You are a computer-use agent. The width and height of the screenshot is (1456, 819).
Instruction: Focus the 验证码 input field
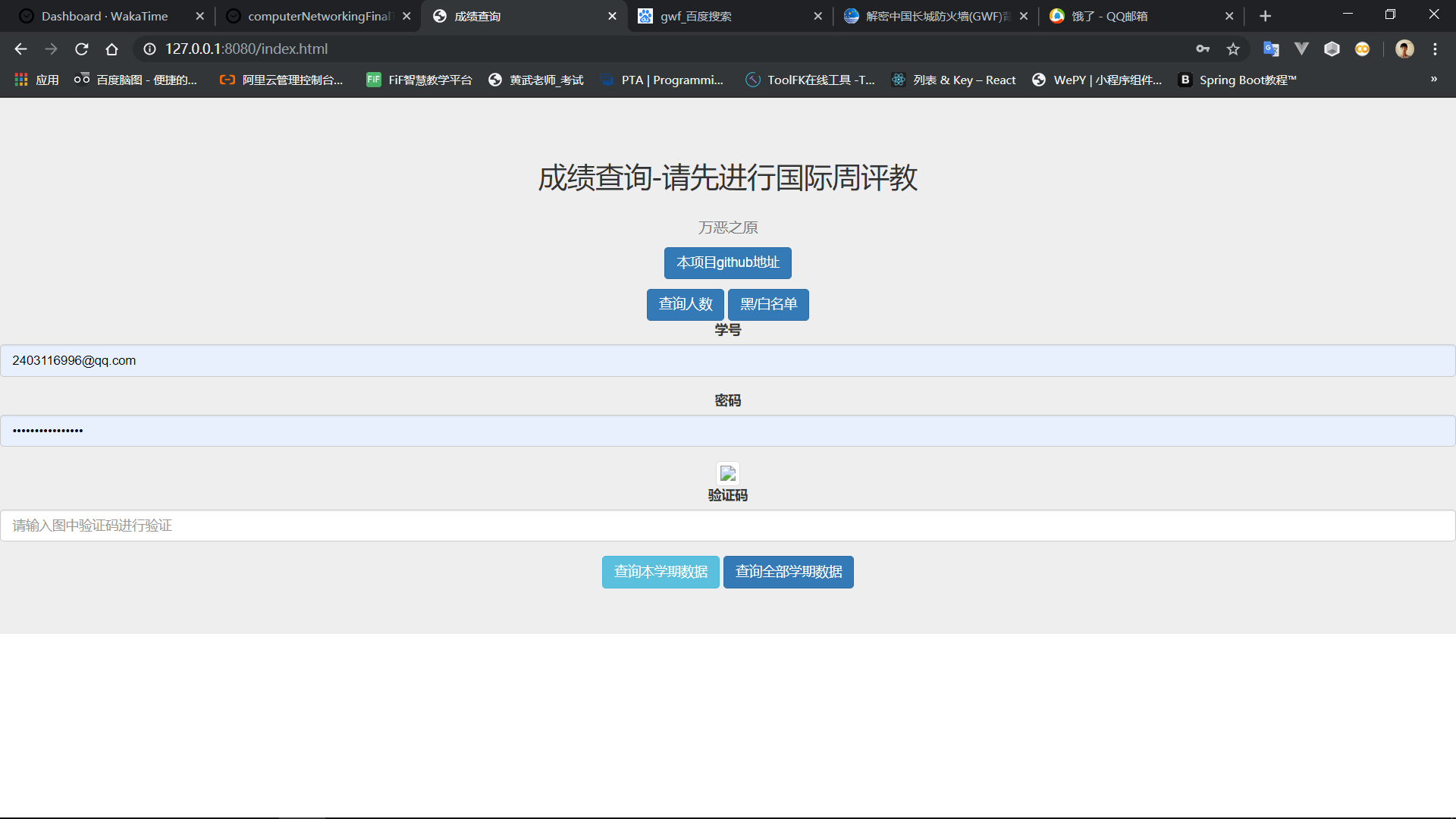[x=728, y=526]
